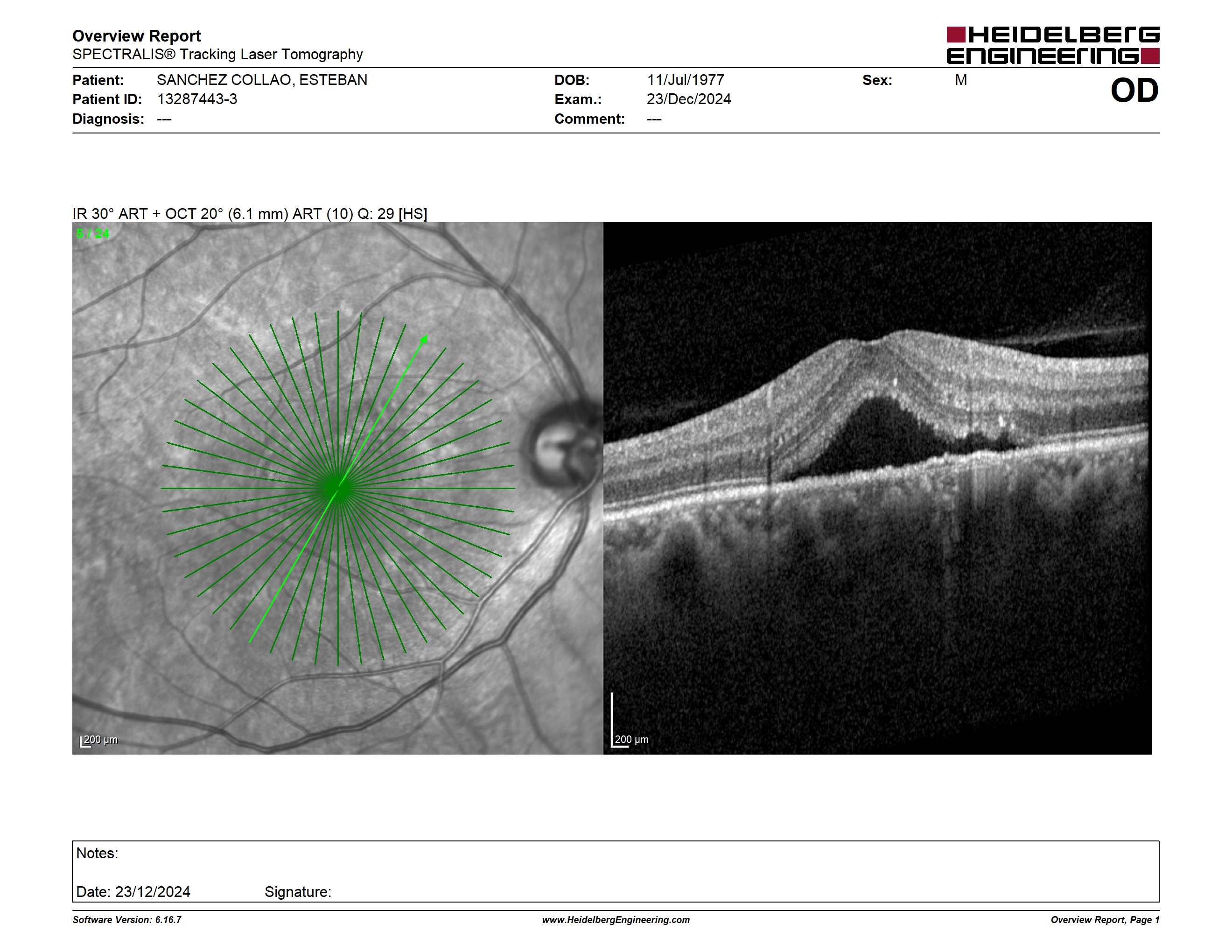This screenshot has height=952, width=1232.
Task: Click the IR fundus image
Action: pos(338,489)
